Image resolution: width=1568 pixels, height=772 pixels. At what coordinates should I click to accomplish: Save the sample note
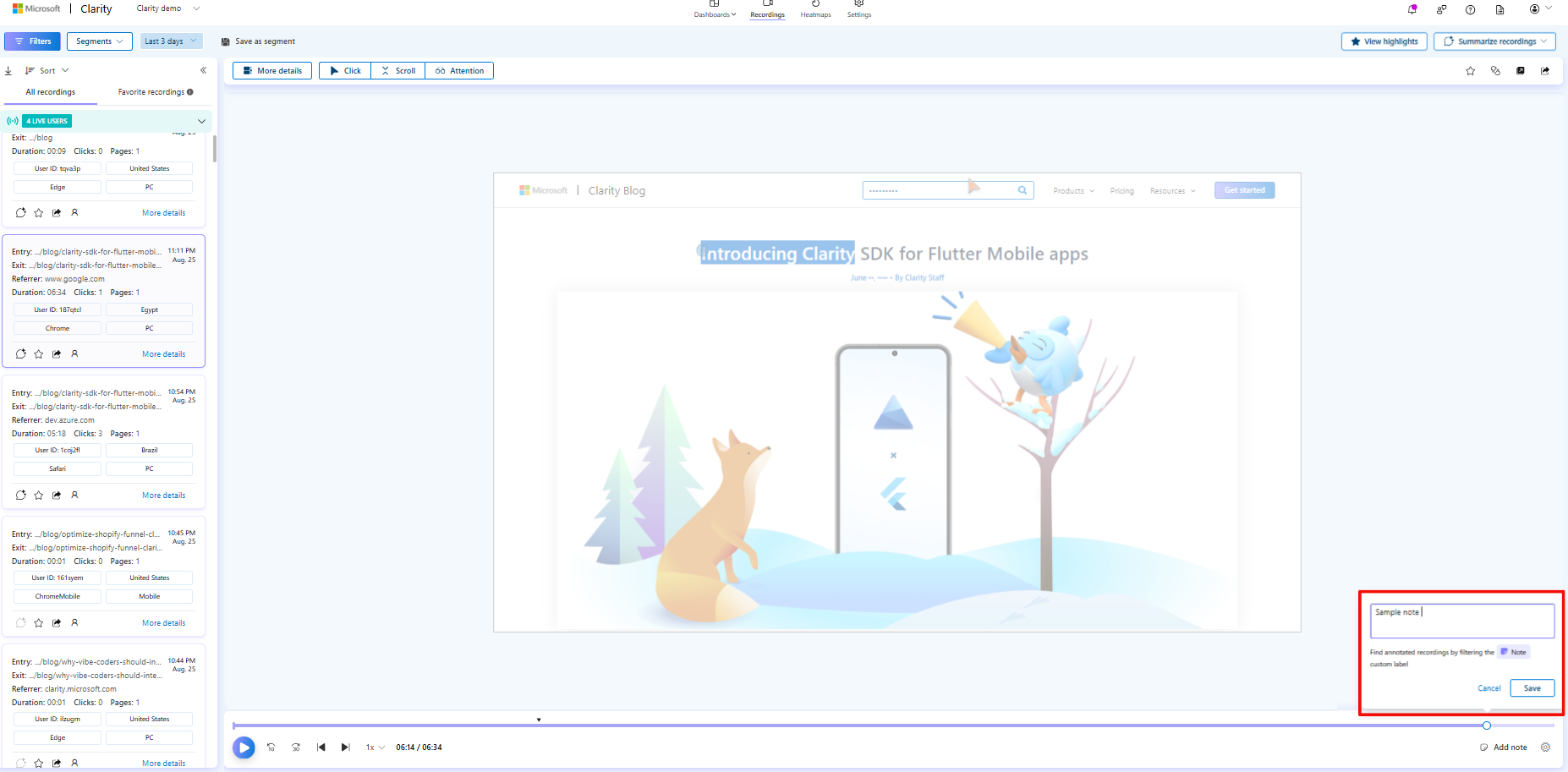pos(1532,688)
